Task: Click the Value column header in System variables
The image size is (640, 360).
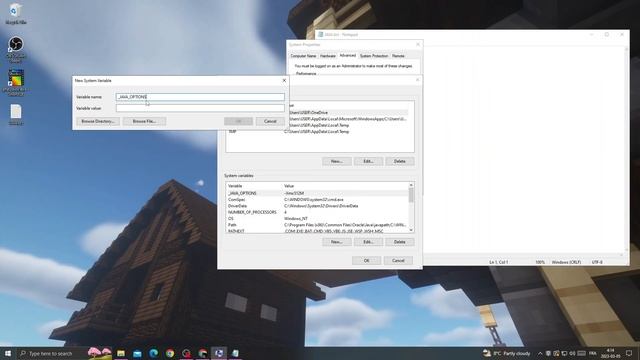Action: [x=345, y=186]
